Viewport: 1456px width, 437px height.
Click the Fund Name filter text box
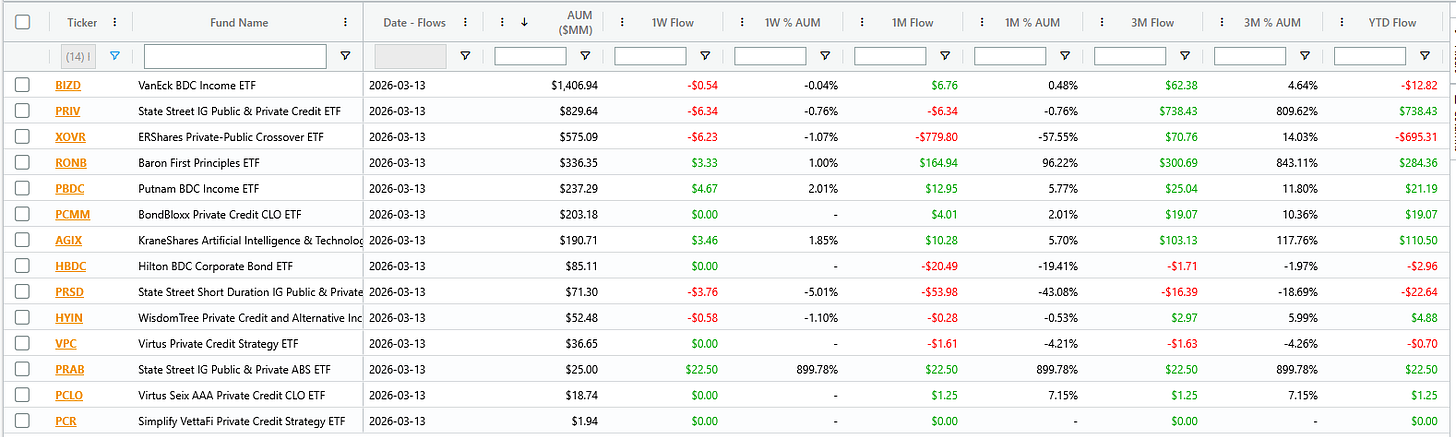tap(235, 56)
